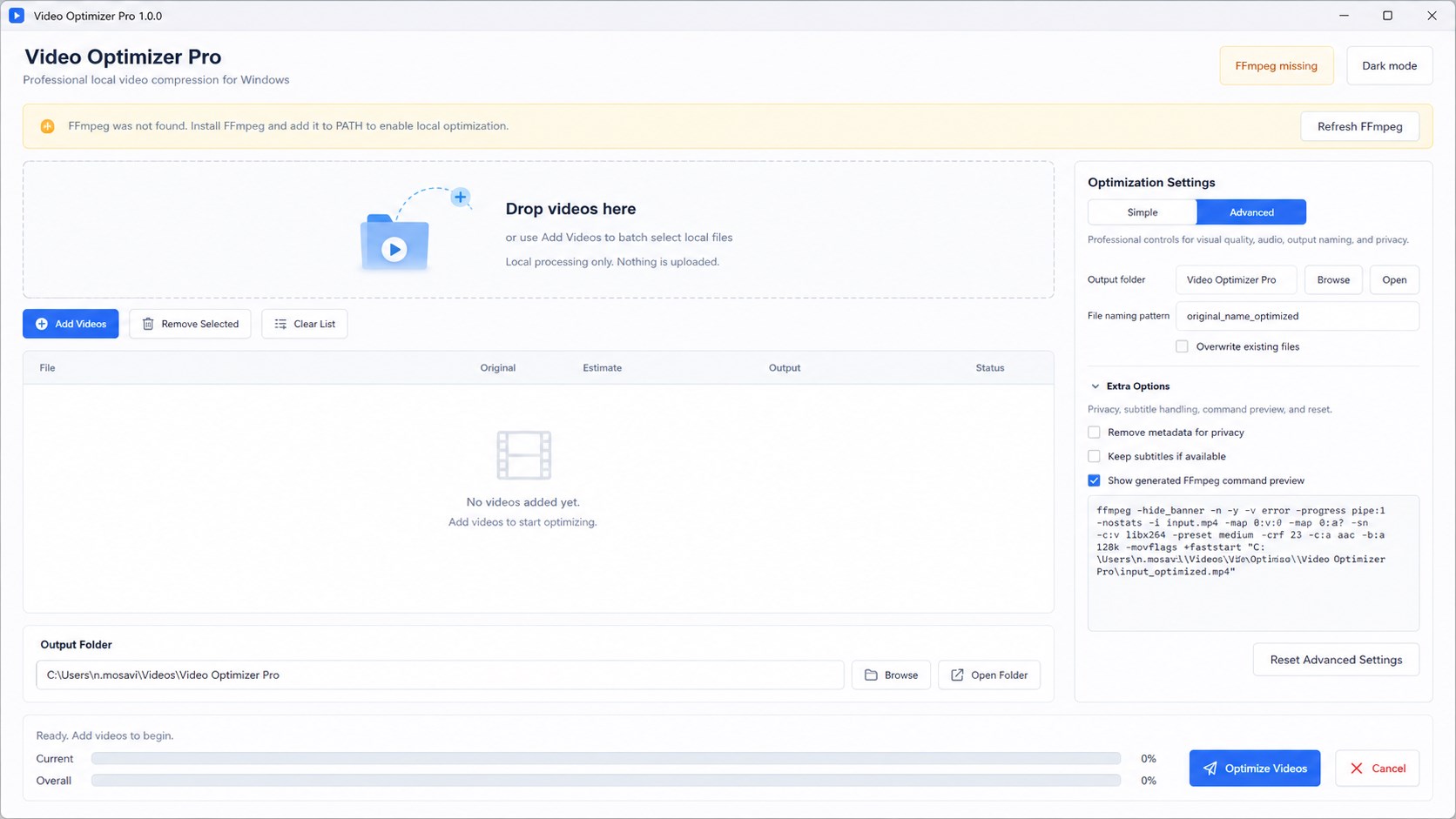Click the Video Optimizer Pro output folder field

point(1237,280)
